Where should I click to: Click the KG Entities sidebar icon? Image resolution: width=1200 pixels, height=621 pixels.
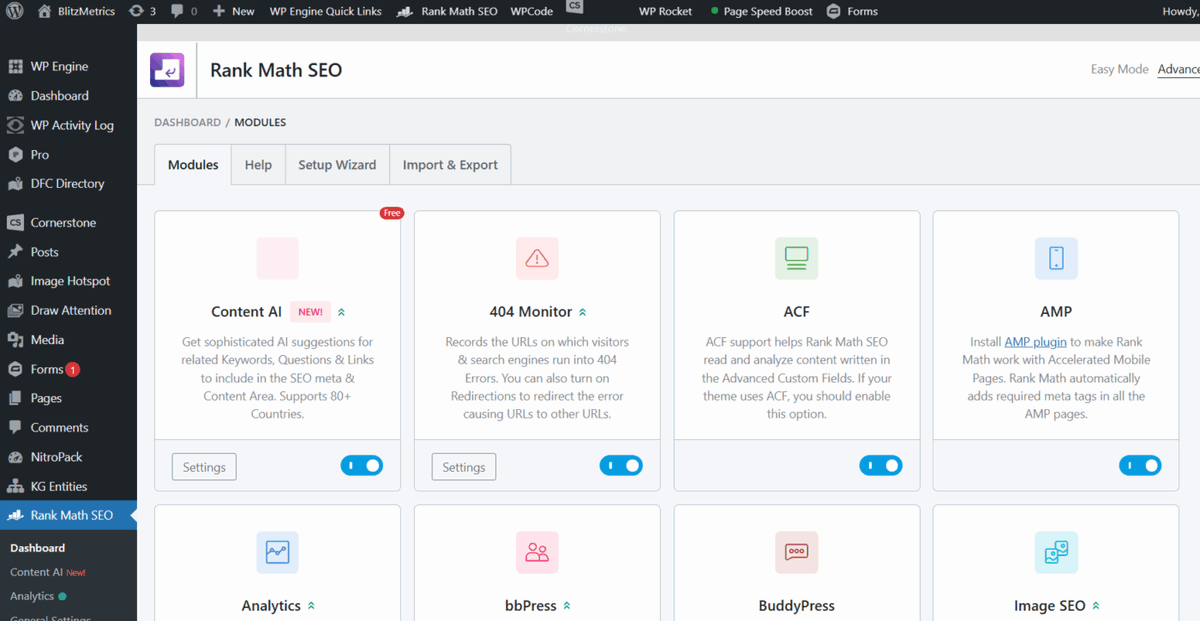pos(15,486)
